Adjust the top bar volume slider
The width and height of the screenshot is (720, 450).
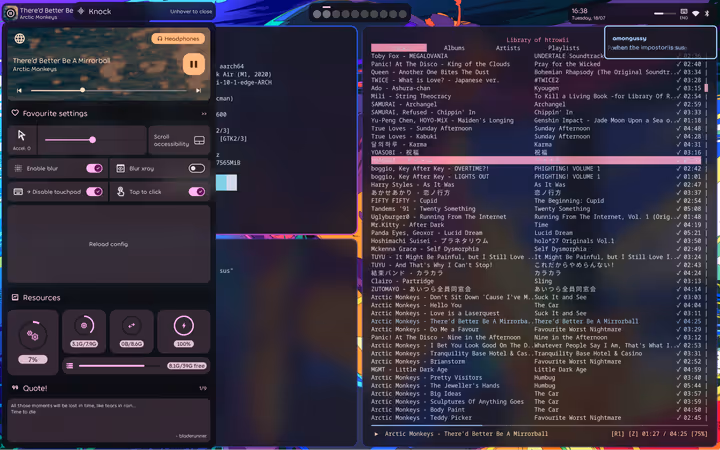coord(665,14)
